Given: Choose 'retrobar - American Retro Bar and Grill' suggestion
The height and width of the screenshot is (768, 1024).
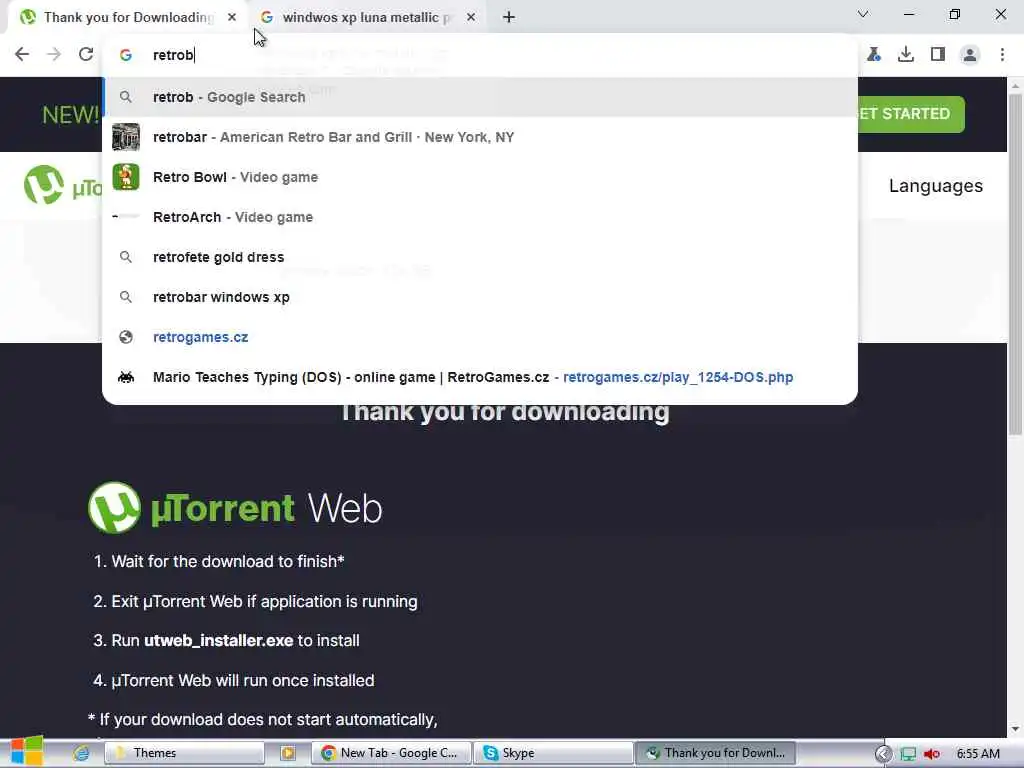Looking at the screenshot, I should click(x=480, y=137).
